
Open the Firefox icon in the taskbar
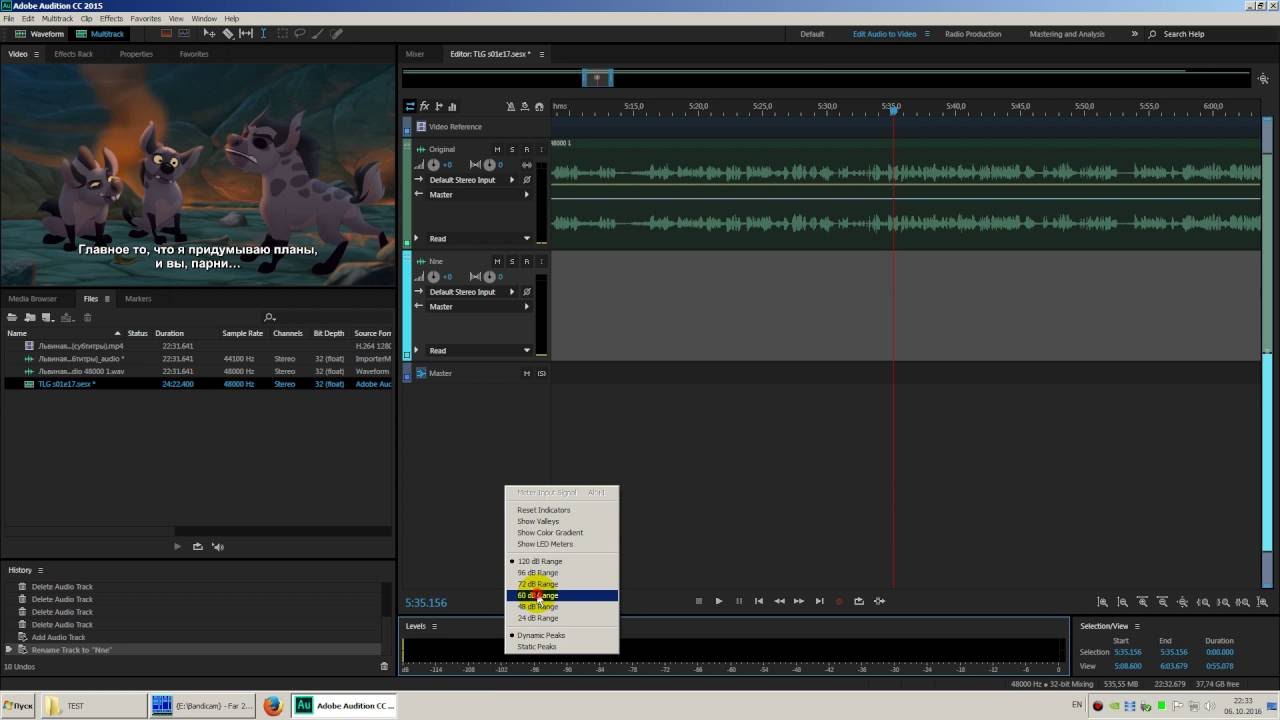click(273, 706)
